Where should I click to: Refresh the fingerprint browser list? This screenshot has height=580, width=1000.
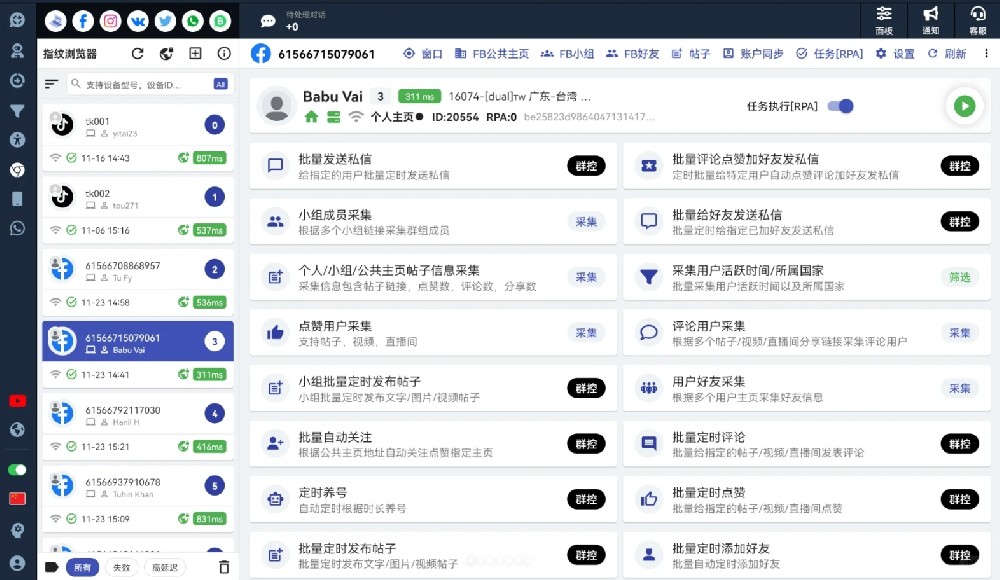point(137,54)
